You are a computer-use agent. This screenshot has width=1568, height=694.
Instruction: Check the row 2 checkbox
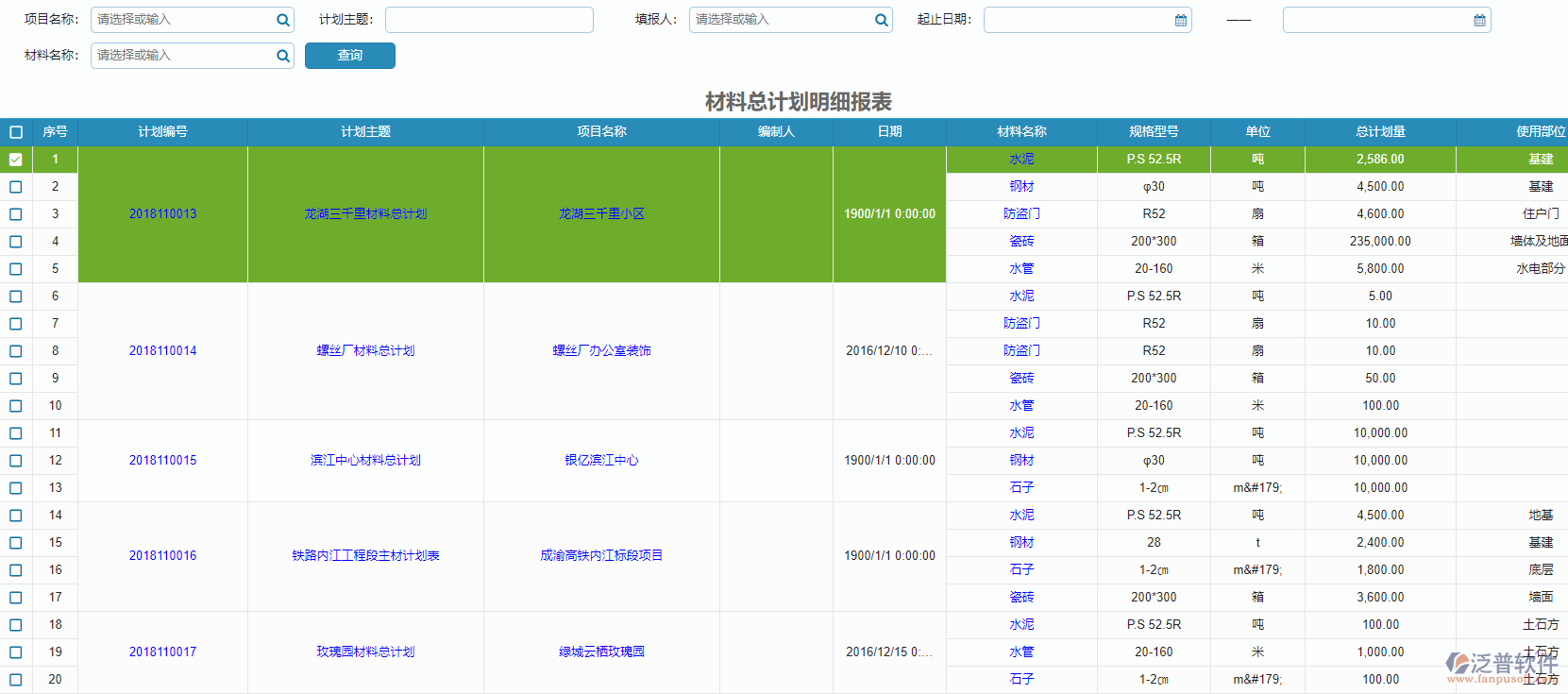click(x=16, y=187)
